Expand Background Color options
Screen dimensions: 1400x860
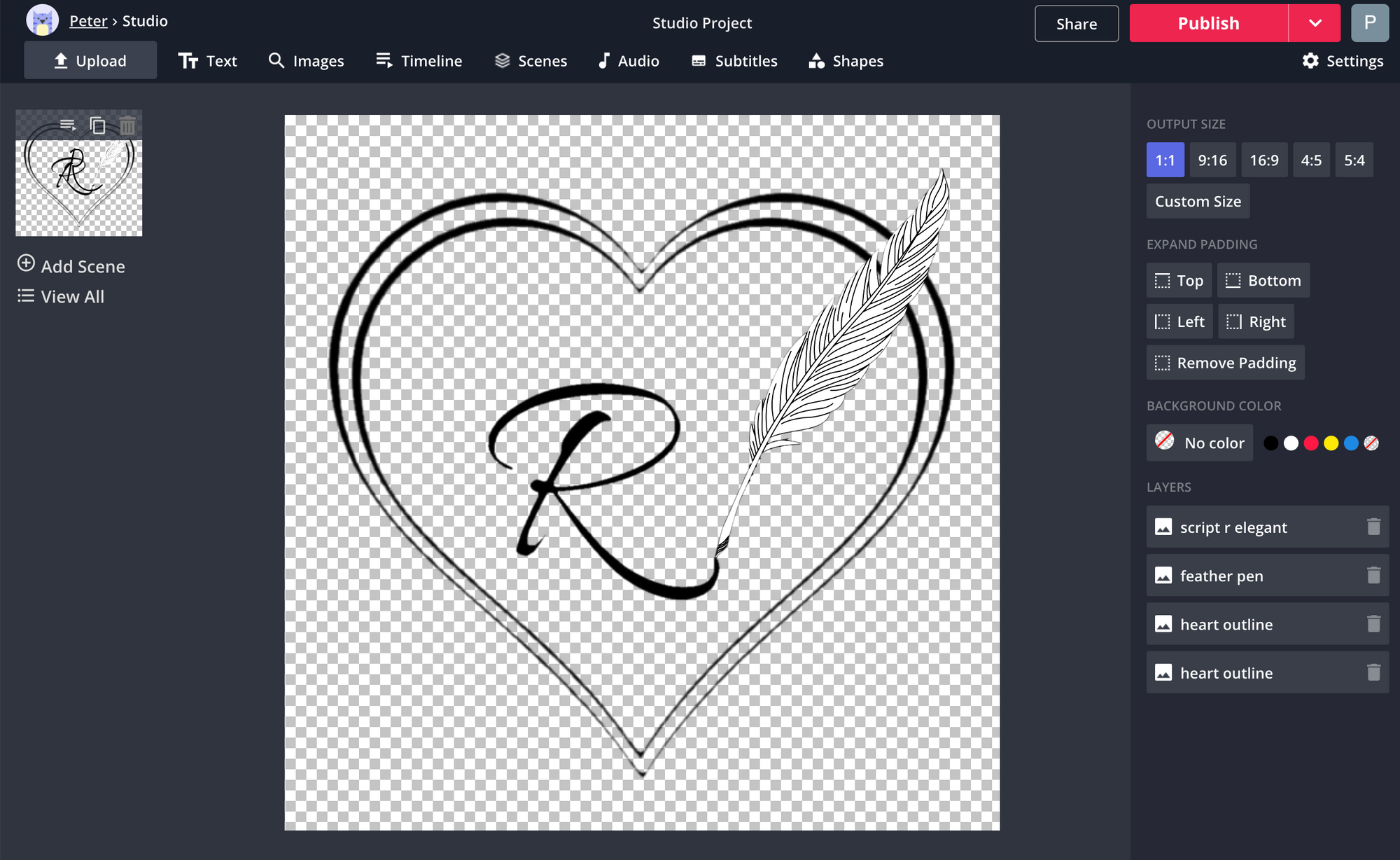(x=1374, y=442)
